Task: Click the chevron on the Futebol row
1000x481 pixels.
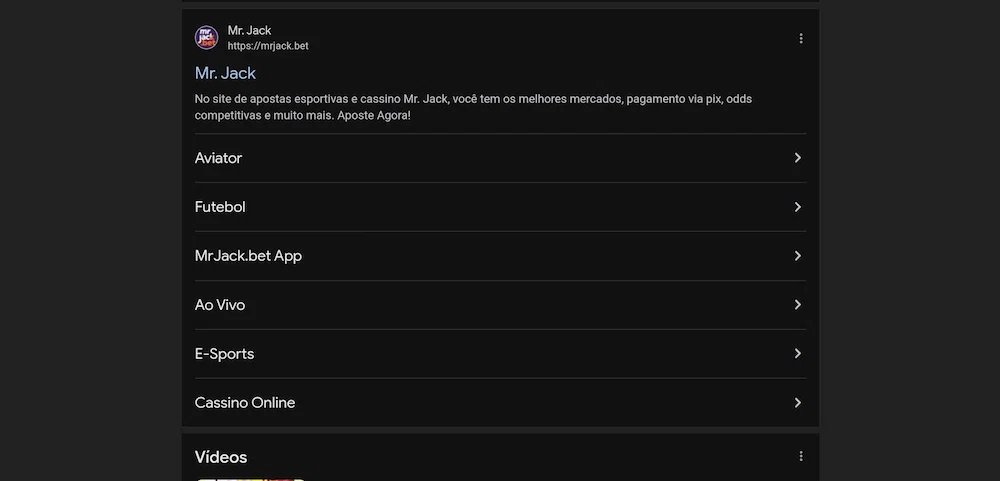Action: click(x=797, y=207)
